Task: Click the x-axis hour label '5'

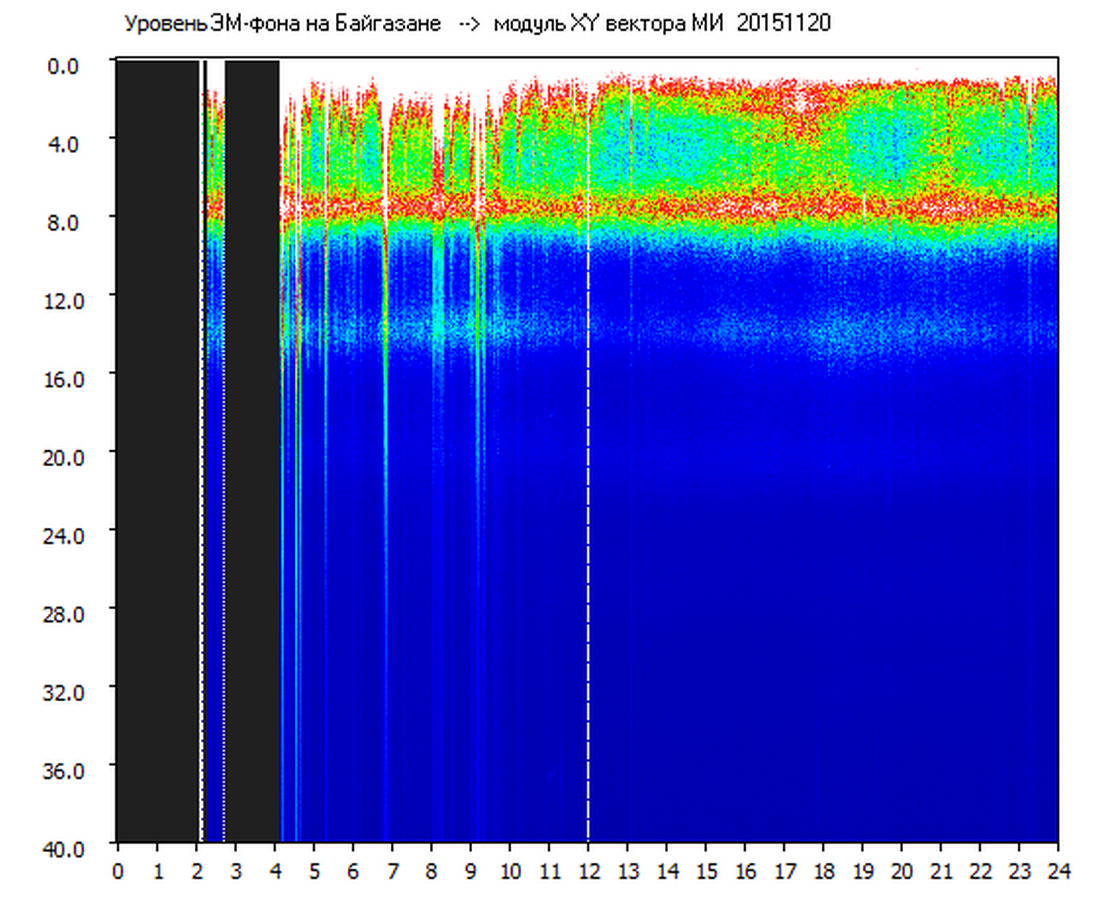Action: point(314,871)
